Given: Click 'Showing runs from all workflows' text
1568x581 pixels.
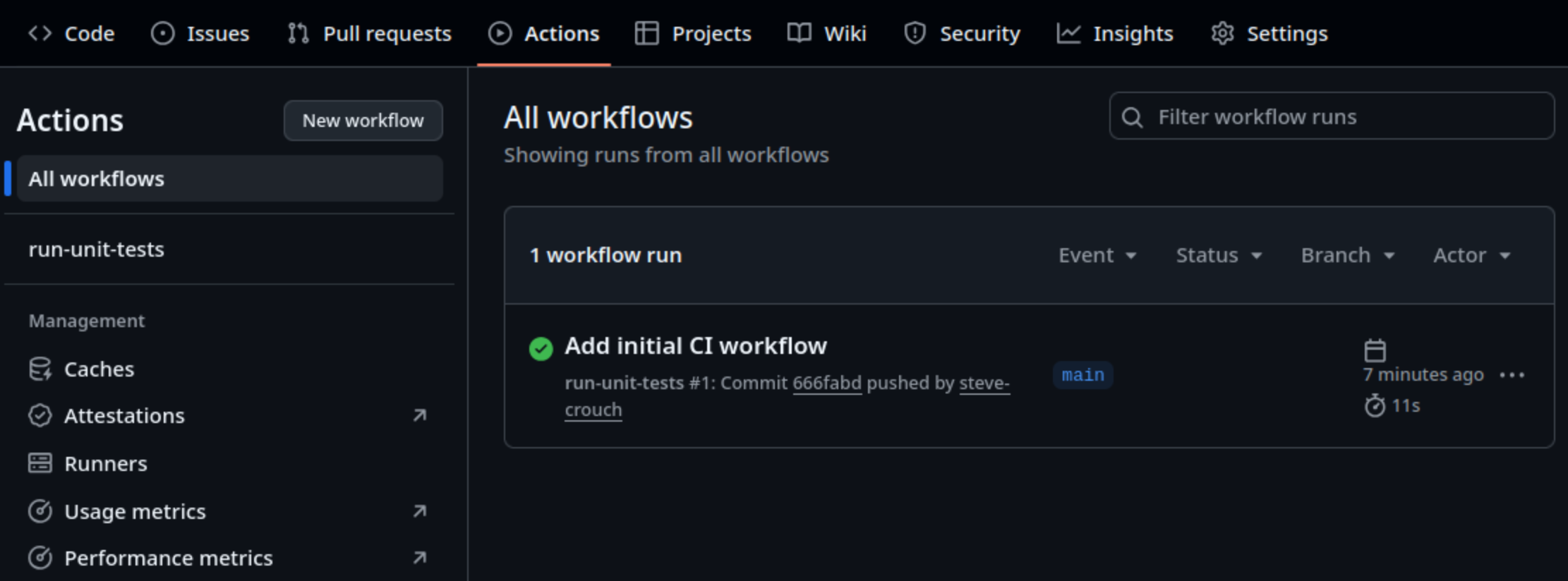Looking at the screenshot, I should coord(666,155).
